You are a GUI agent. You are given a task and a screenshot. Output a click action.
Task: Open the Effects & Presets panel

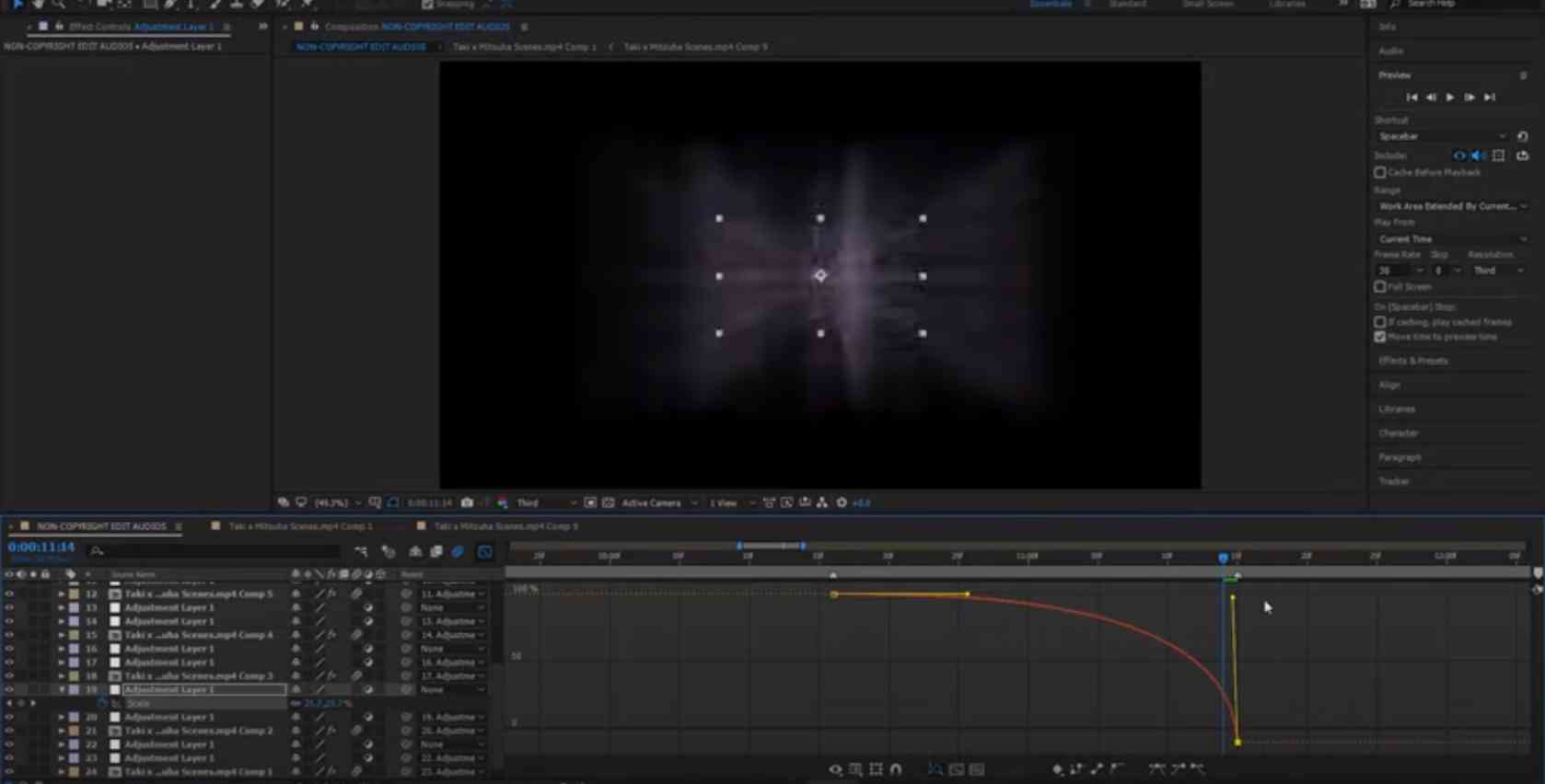coord(1413,361)
